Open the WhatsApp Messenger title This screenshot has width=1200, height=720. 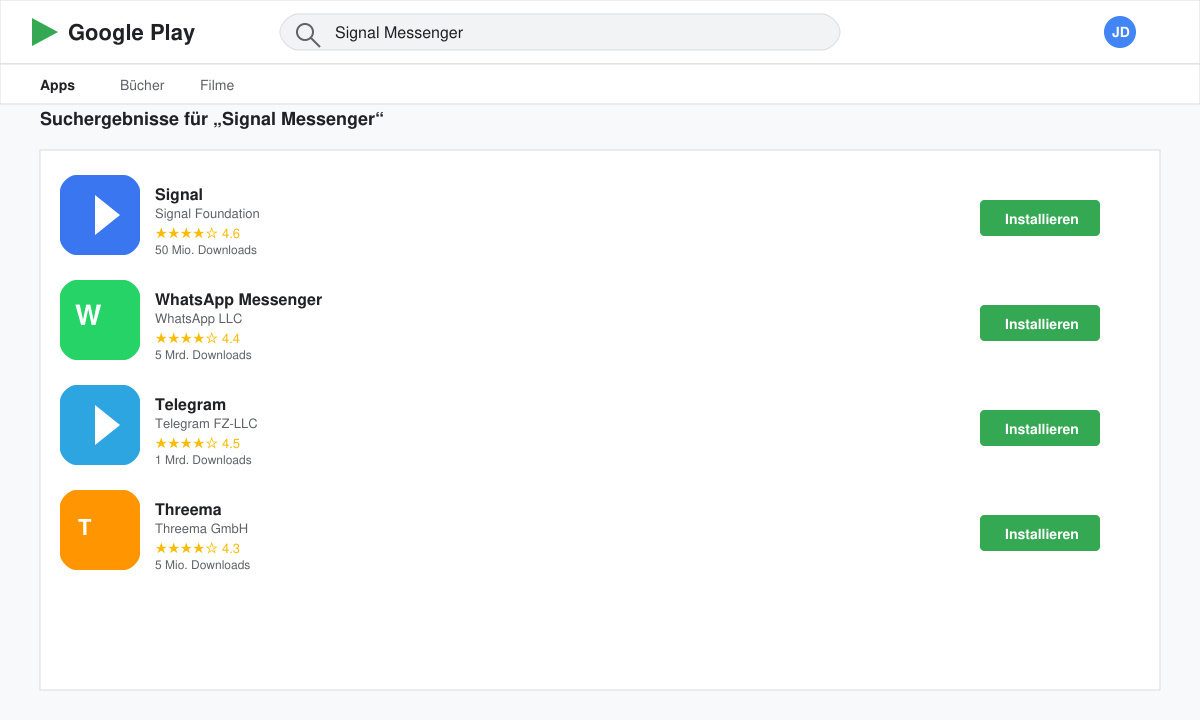coord(238,299)
